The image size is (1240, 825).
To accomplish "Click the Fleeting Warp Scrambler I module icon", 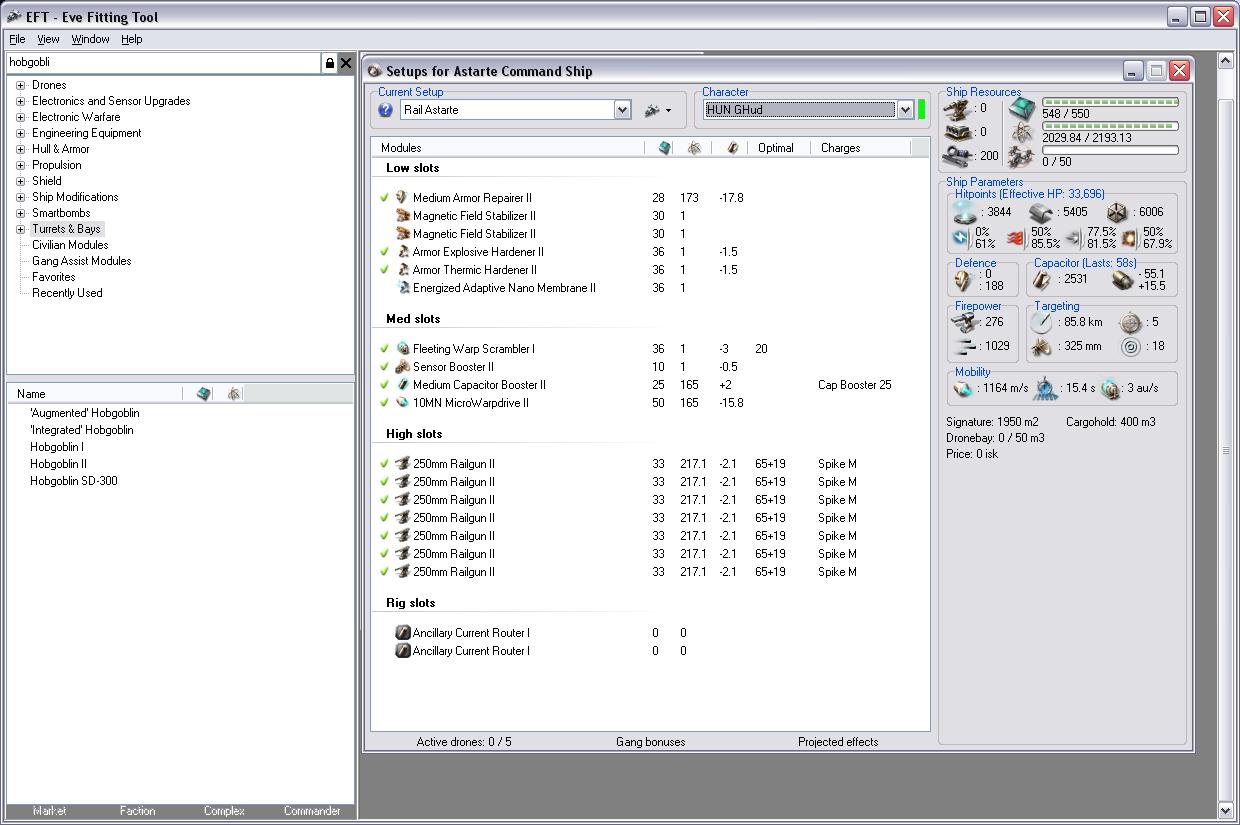I will [x=402, y=349].
